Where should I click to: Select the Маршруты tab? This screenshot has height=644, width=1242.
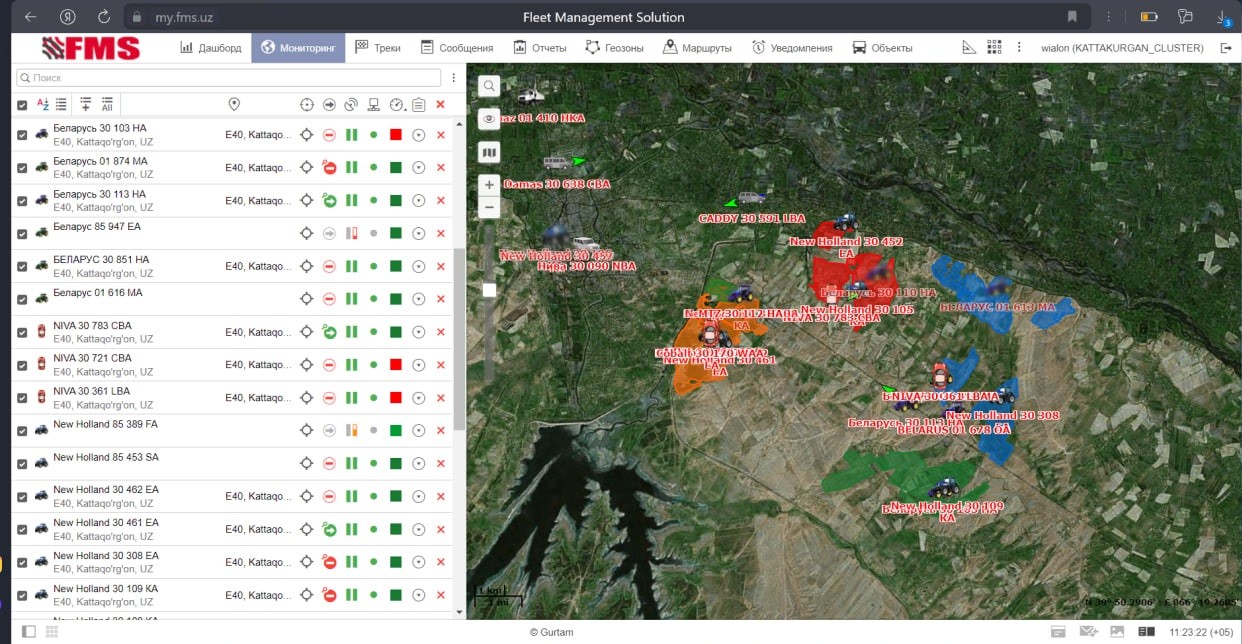697,48
